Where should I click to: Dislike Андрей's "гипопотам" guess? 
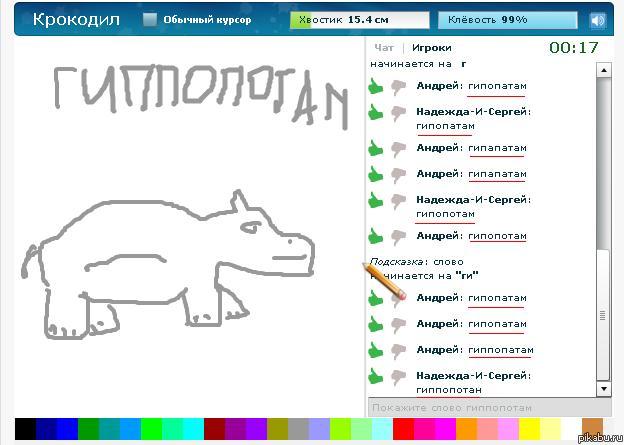(x=398, y=236)
